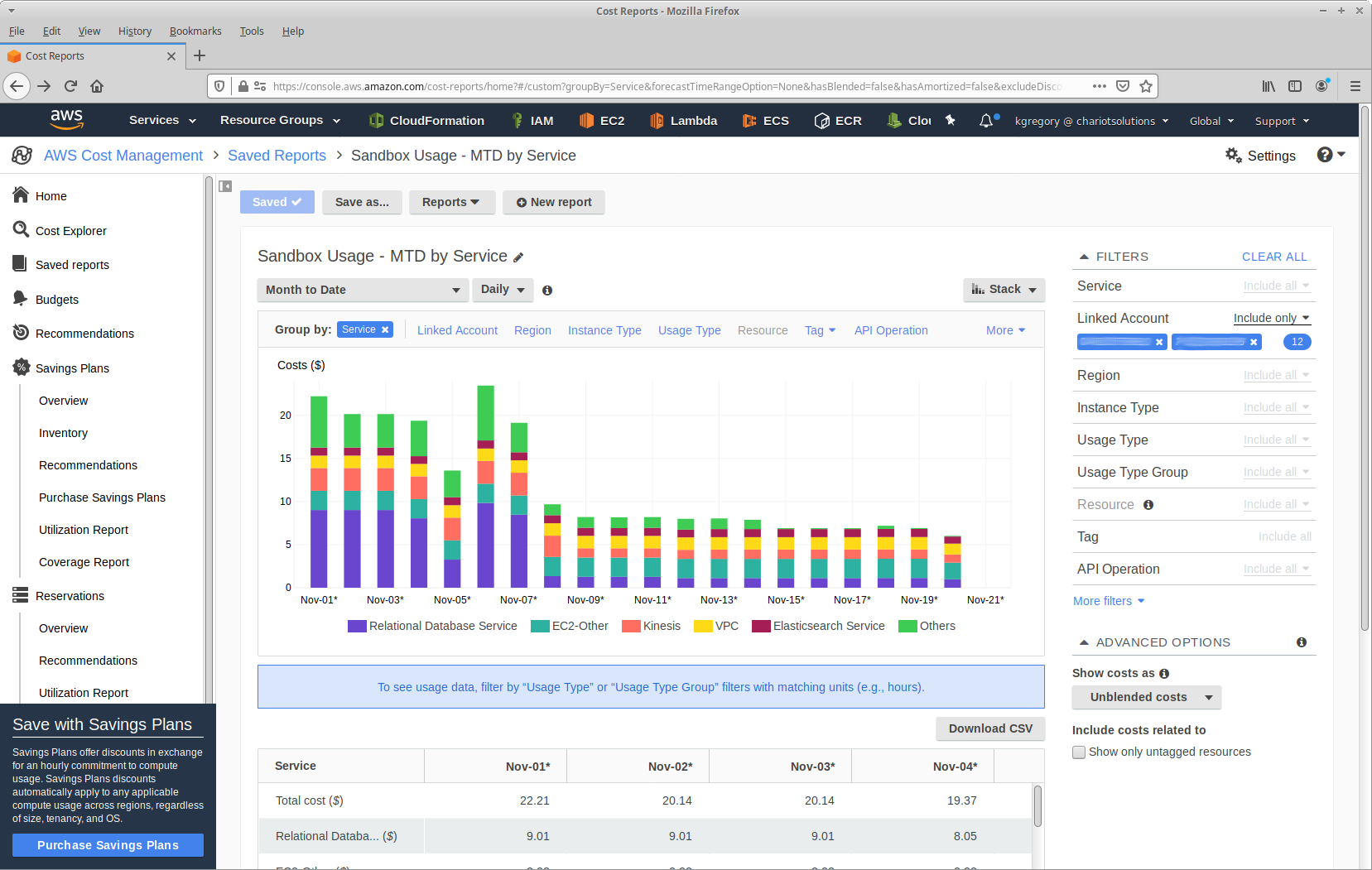Open Cost Management Settings
1372x870 pixels.
[x=1260, y=156]
